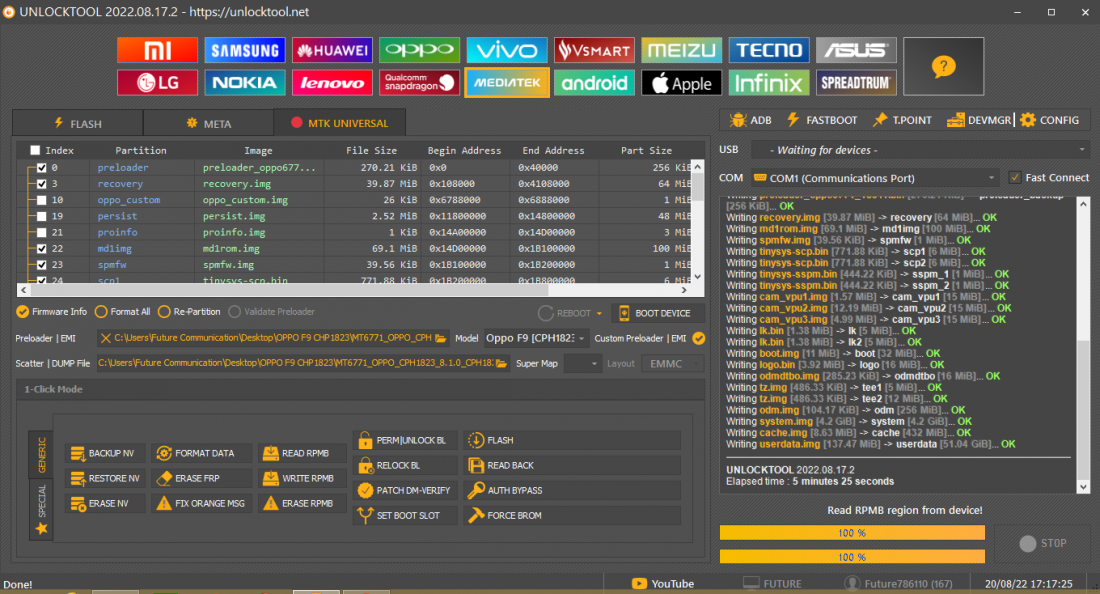Image resolution: width=1100 pixels, height=594 pixels.
Task: Select the OPPO brand logo
Action: [x=420, y=50]
